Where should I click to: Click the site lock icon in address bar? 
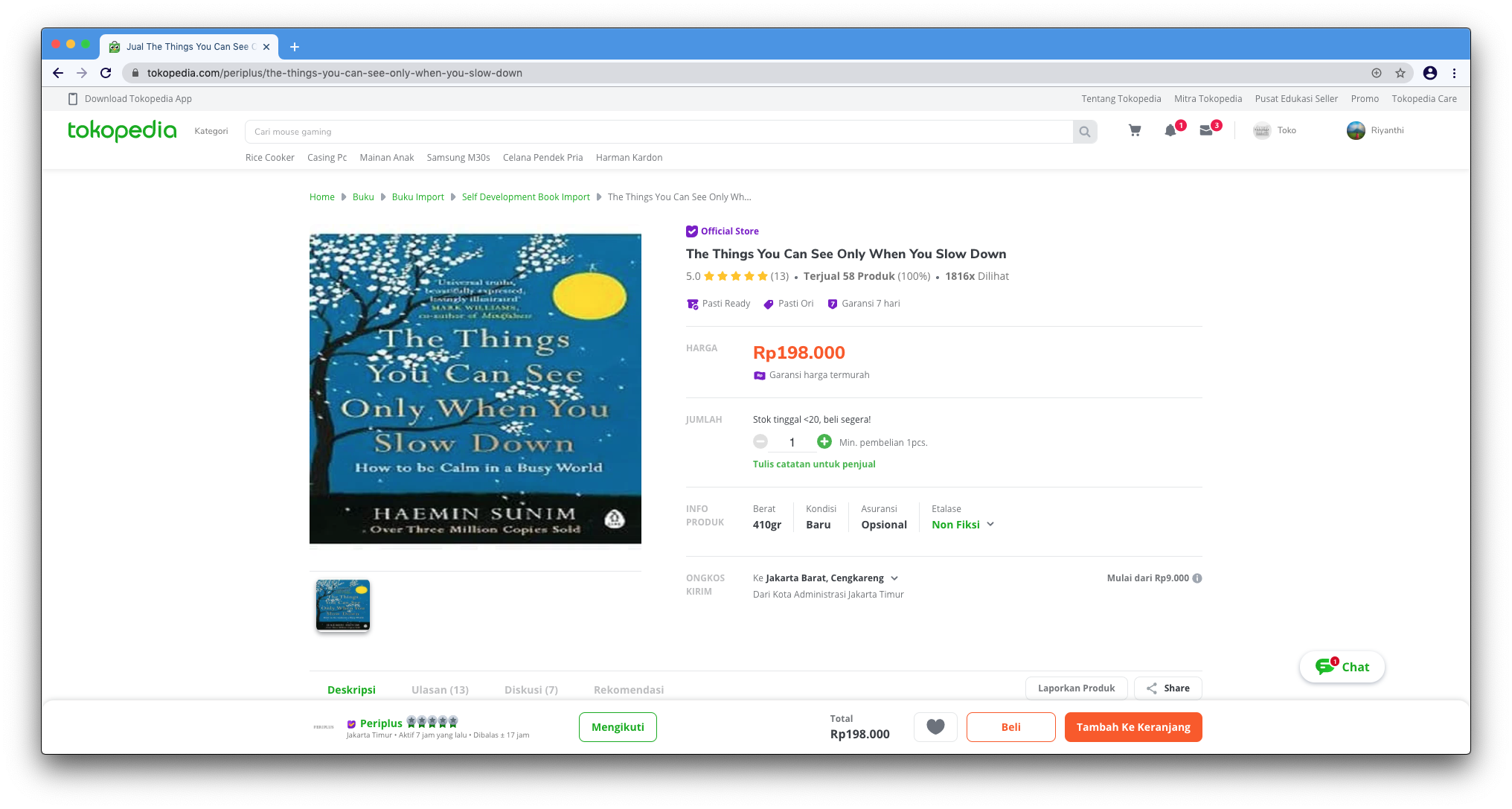135,73
